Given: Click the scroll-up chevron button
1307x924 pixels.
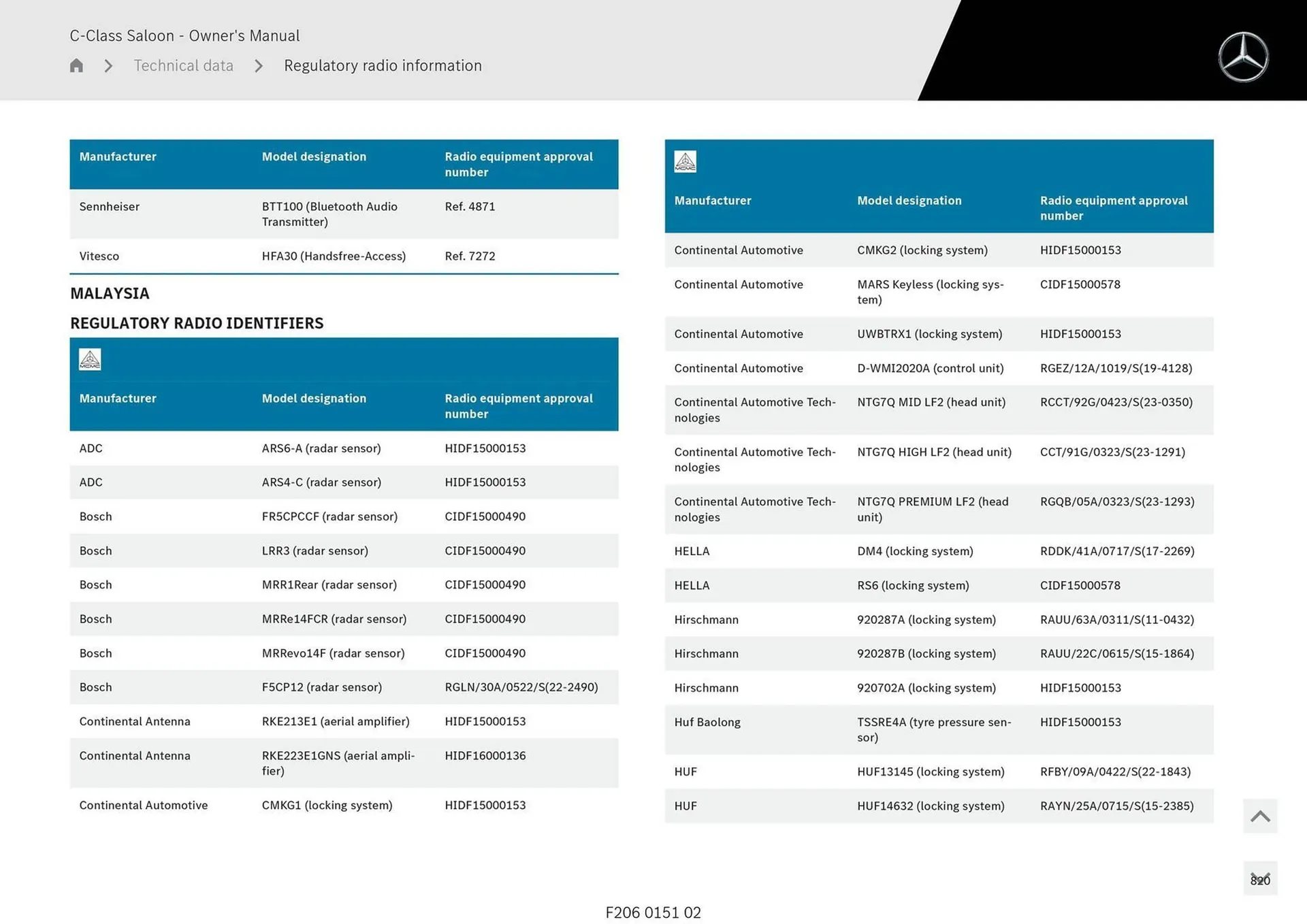Looking at the screenshot, I should [x=1259, y=816].
